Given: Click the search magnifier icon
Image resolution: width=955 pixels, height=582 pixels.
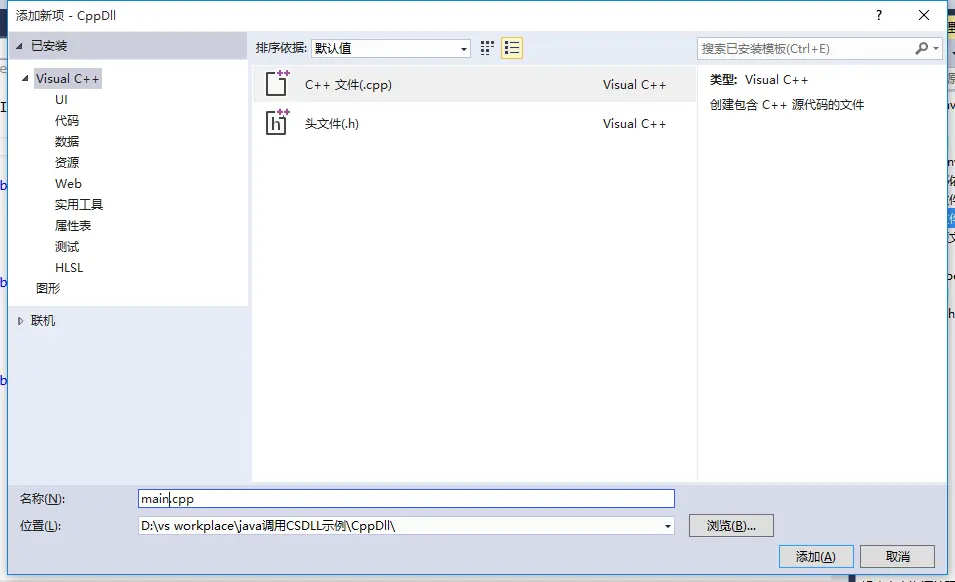Looking at the screenshot, I should pyautogui.click(x=922, y=48).
